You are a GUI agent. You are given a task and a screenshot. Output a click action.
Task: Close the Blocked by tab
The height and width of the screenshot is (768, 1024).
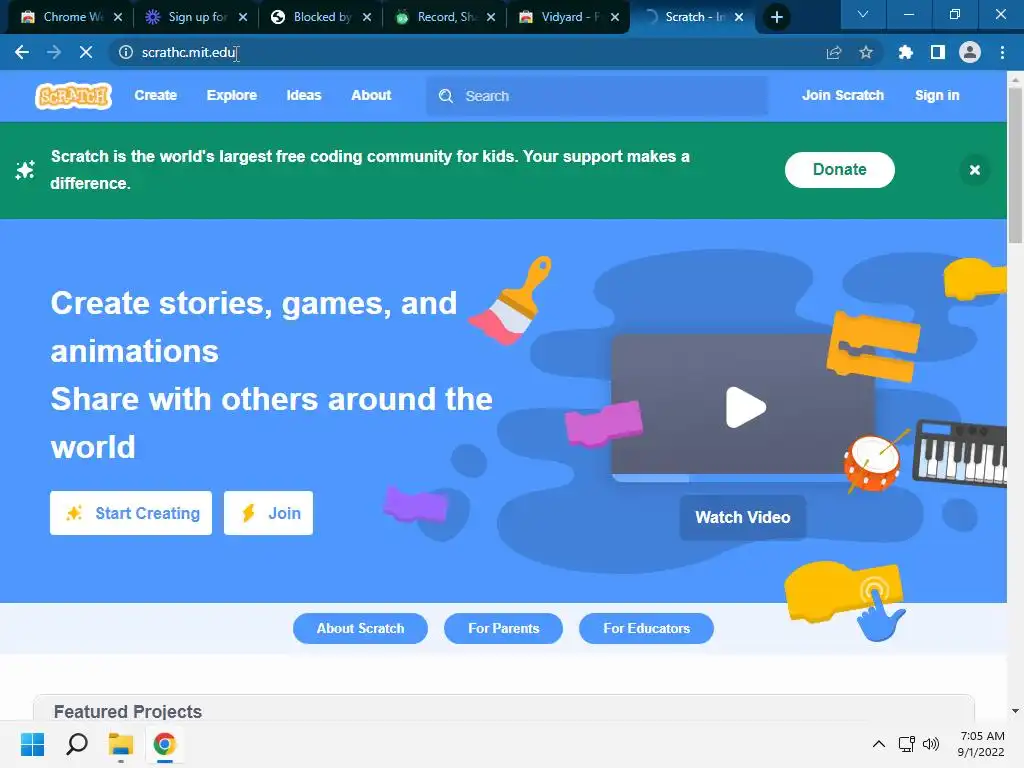(367, 18)
